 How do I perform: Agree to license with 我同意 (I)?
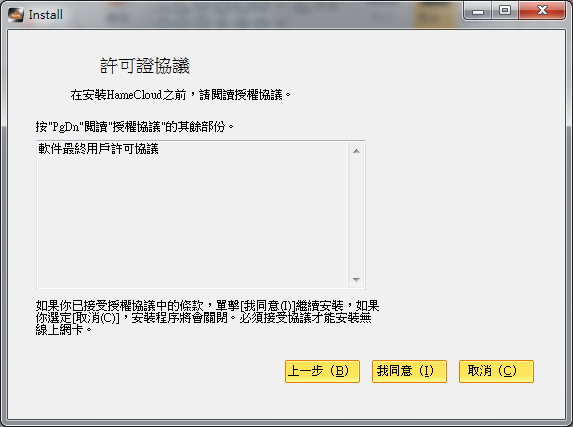[x=409, y=371]
